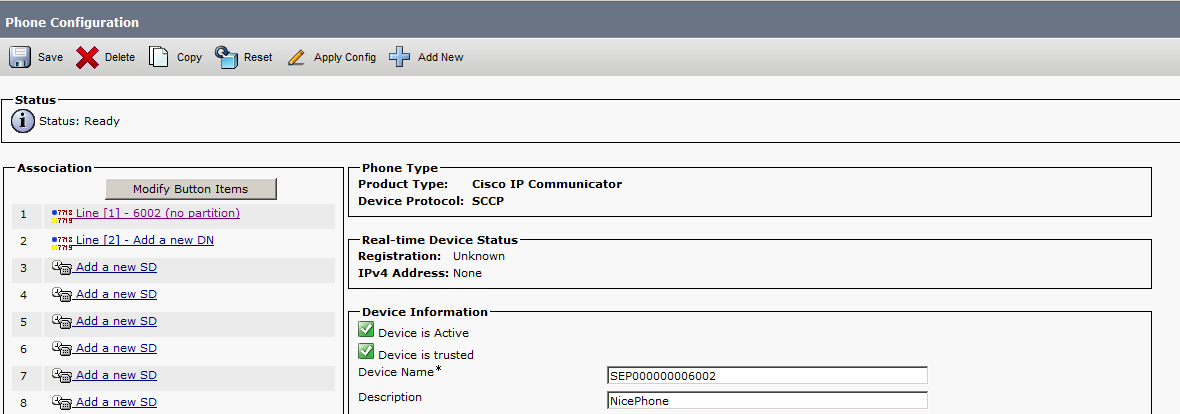This screenshot has height=414, width=1180.
Task: Open Line [1] - 6002 (no partition) link
Action: (158, 213)
